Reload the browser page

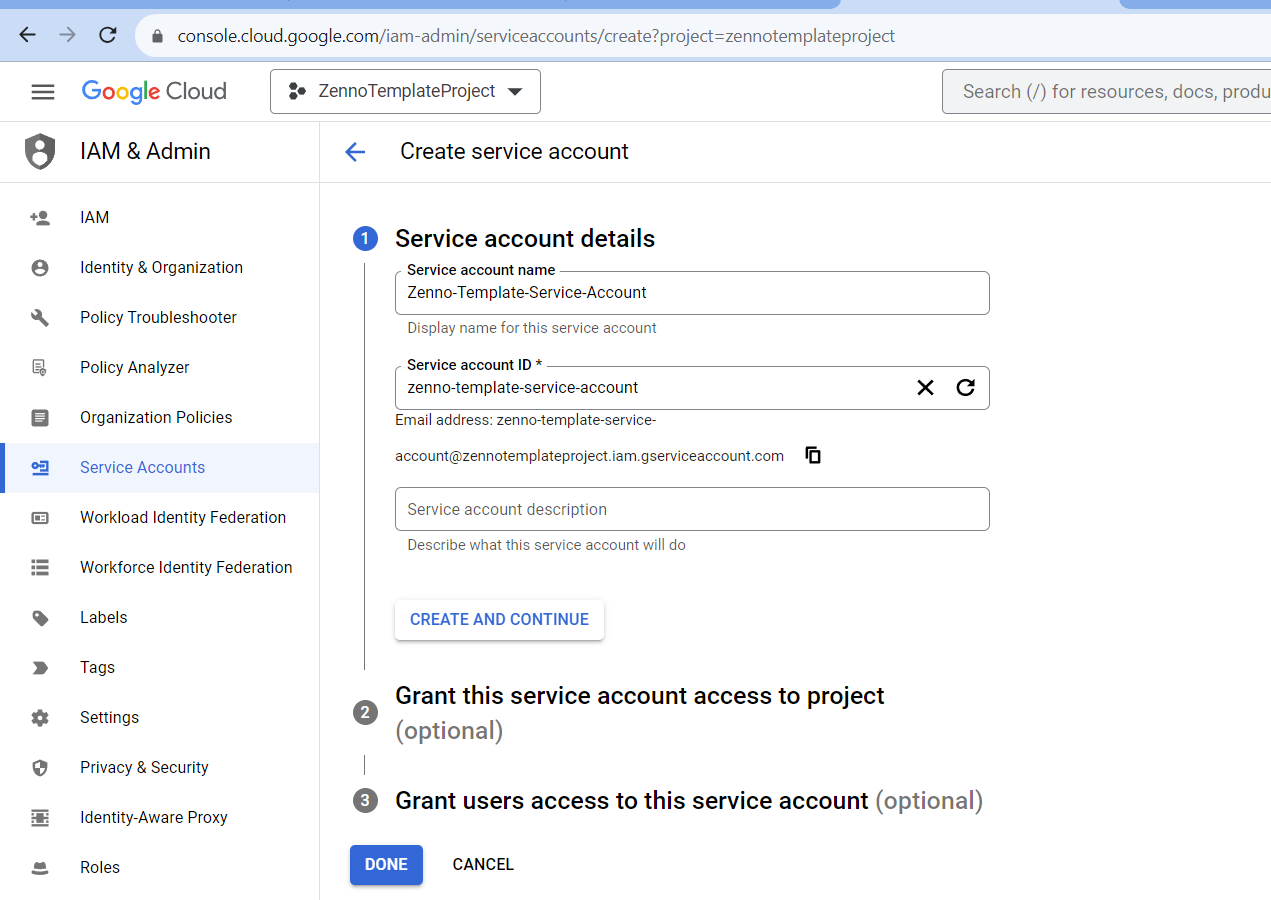pyautogui.click(x=108, y=35)
